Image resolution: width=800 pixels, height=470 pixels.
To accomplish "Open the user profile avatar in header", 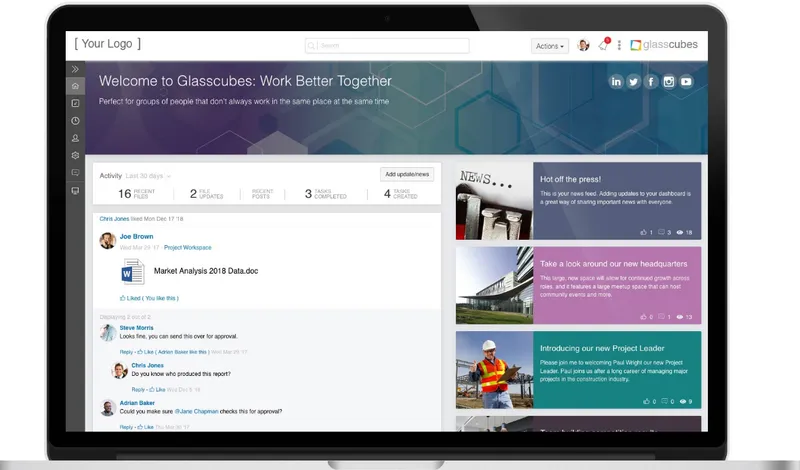I will (x=583, y=45).
